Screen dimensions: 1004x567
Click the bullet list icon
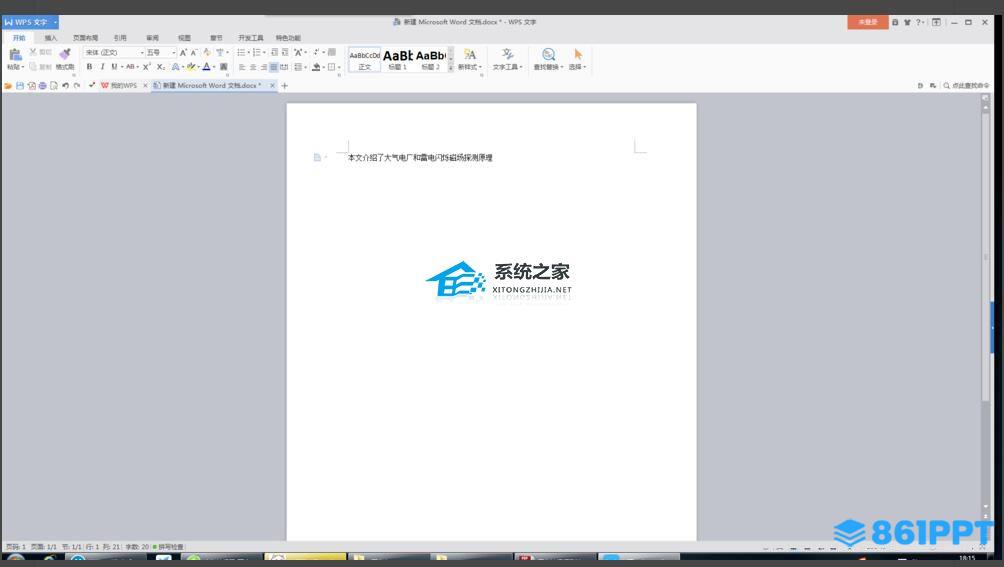tap(241, 52)
